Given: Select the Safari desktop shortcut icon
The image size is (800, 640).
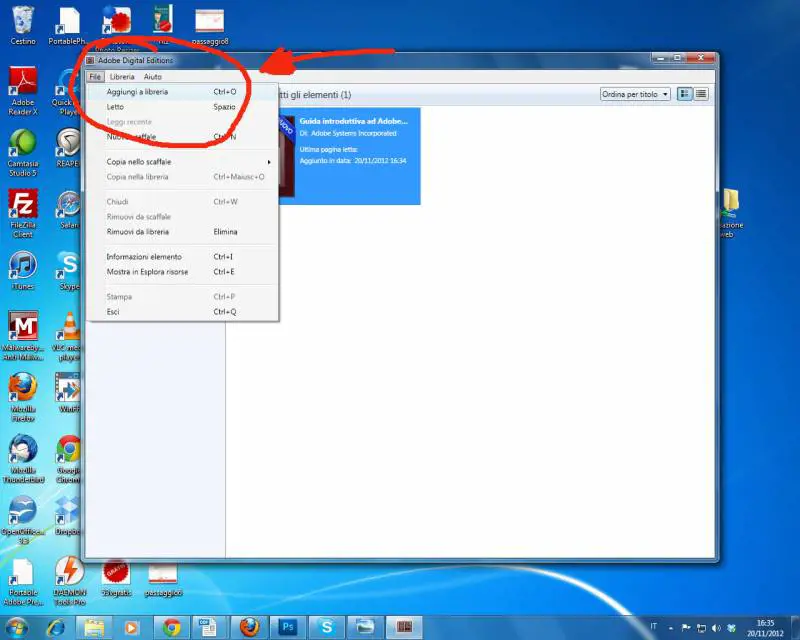Looking at the screenshot, I should point(69,209).
